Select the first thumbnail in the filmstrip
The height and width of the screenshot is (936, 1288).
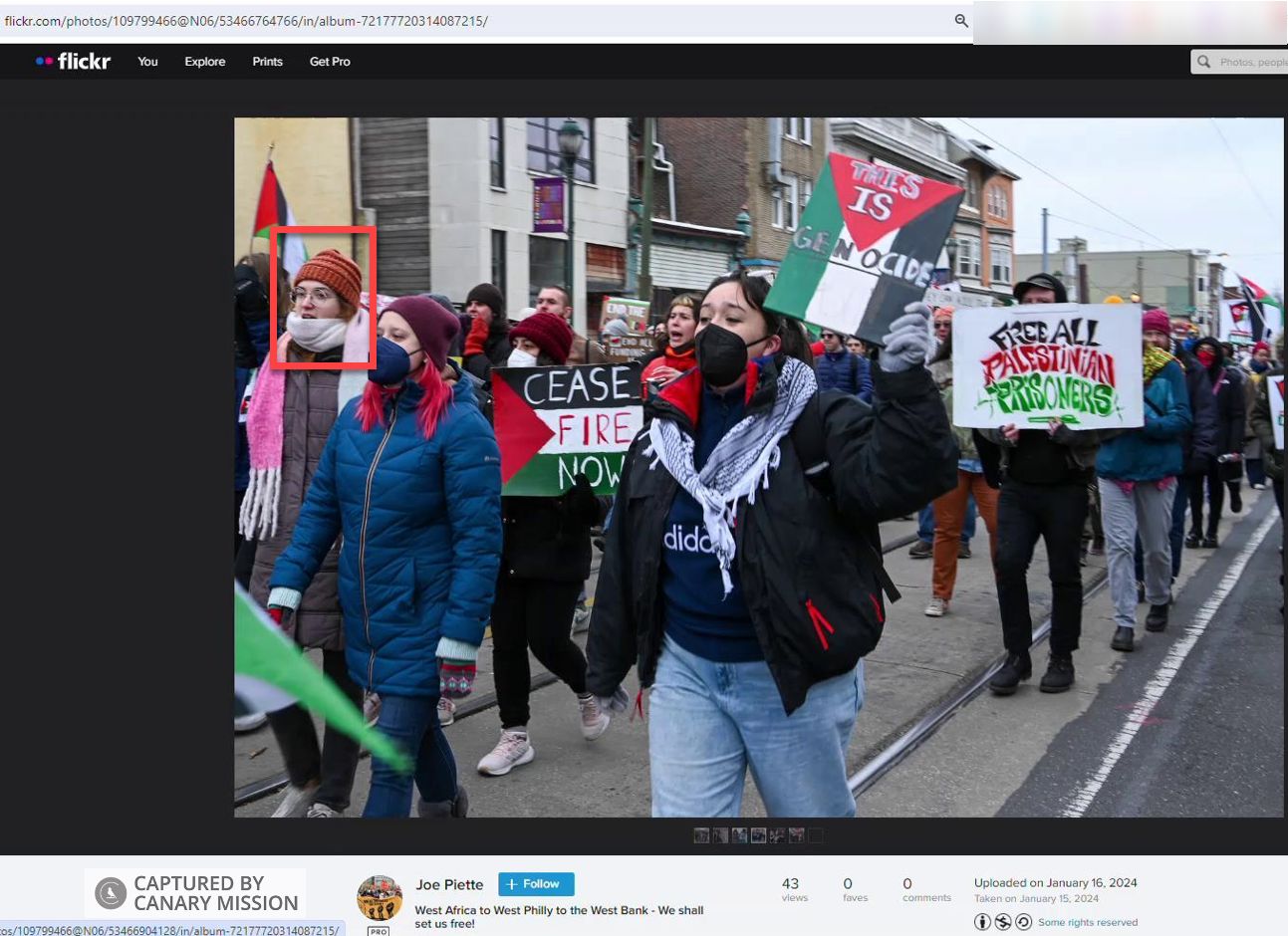click(x=700, y=834)
